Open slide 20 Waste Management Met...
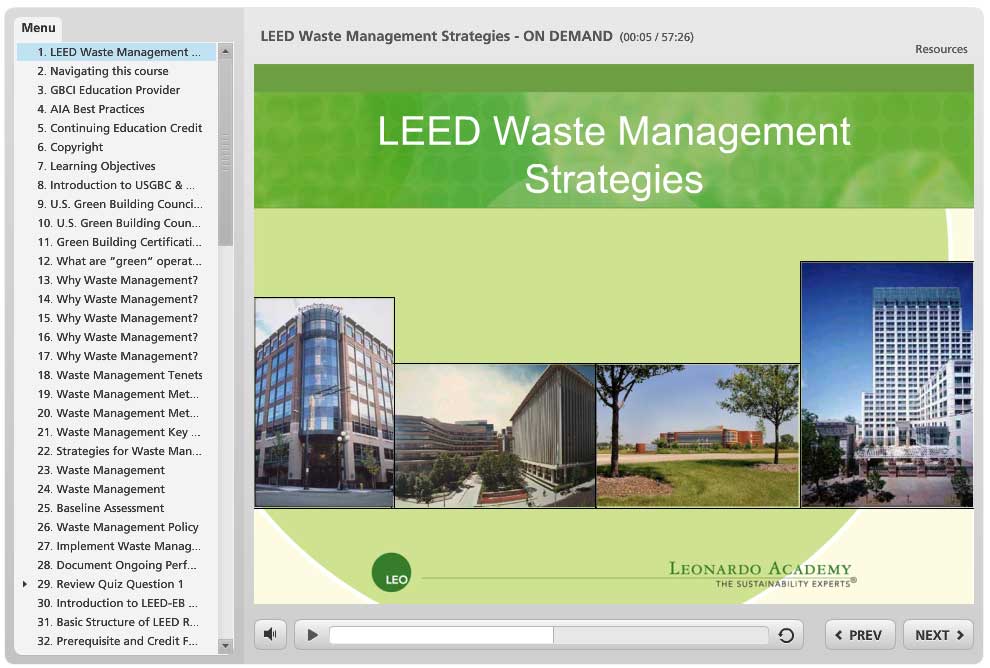This screenshot has height=668, width=990. [116, 413]
